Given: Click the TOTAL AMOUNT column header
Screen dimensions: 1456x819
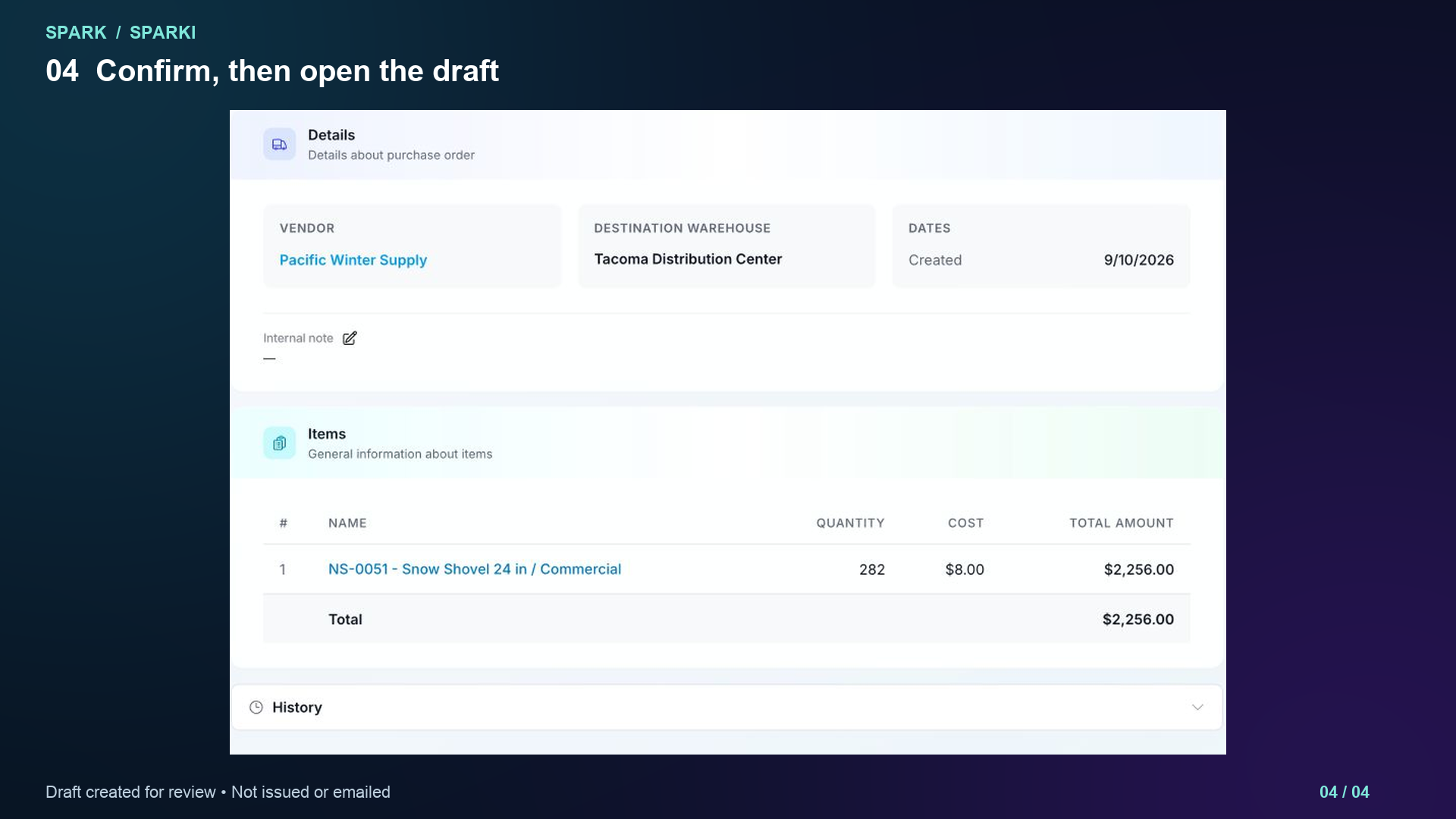Looking at the screenshot, I should point(1122,523).
